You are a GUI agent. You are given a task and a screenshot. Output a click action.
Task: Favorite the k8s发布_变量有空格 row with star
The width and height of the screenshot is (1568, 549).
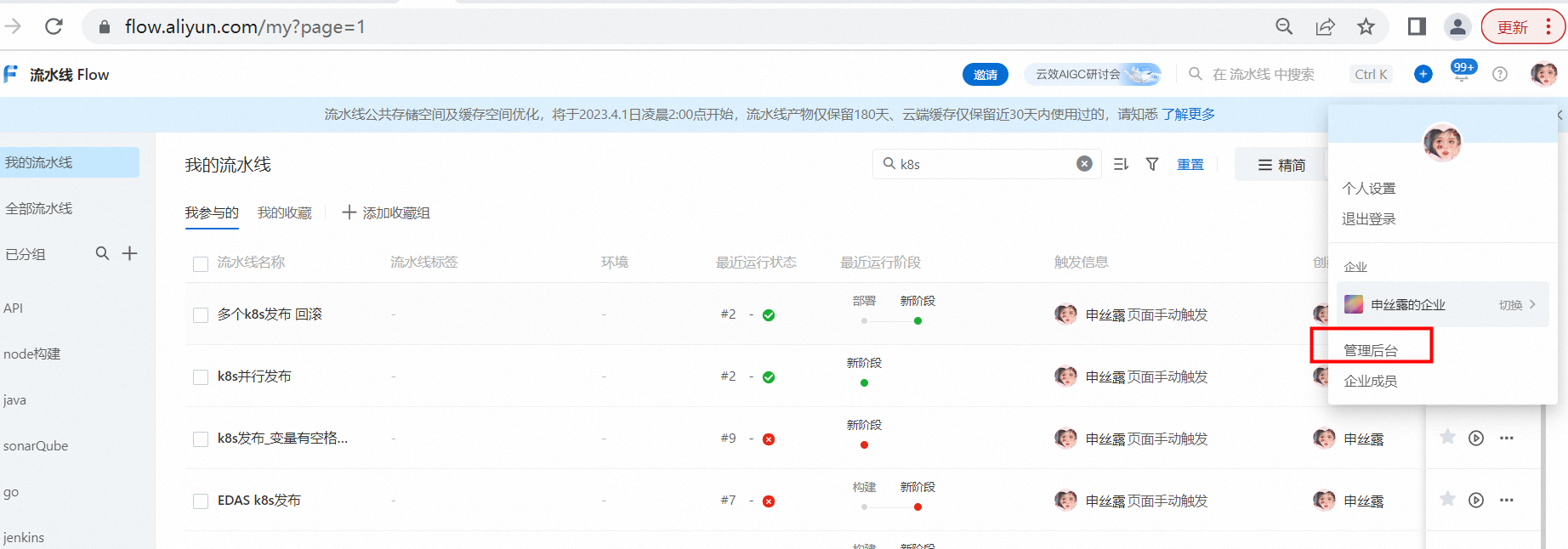point(1447,437)
